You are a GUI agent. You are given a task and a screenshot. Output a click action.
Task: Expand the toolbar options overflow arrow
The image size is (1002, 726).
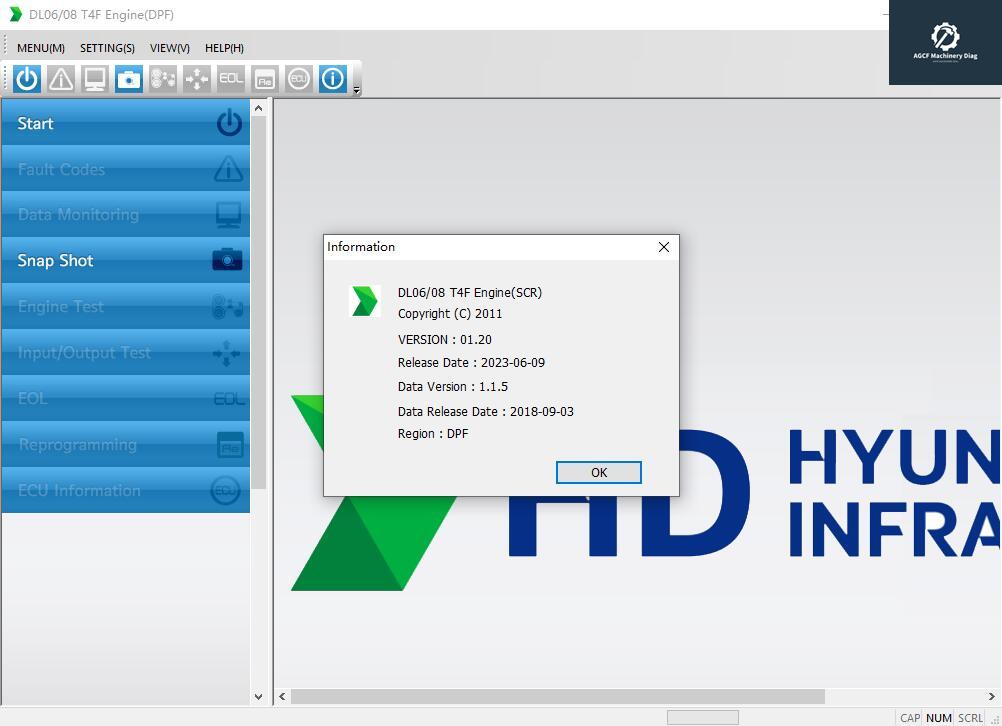(357, 91)
